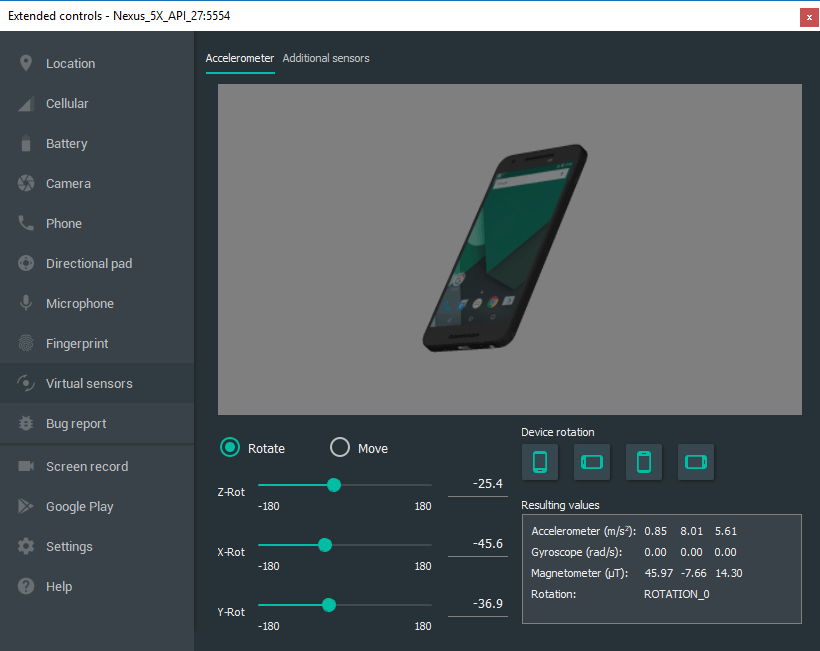Close the Extended controls window
This screenshot has width=820, height=651.
coord(809,17)
